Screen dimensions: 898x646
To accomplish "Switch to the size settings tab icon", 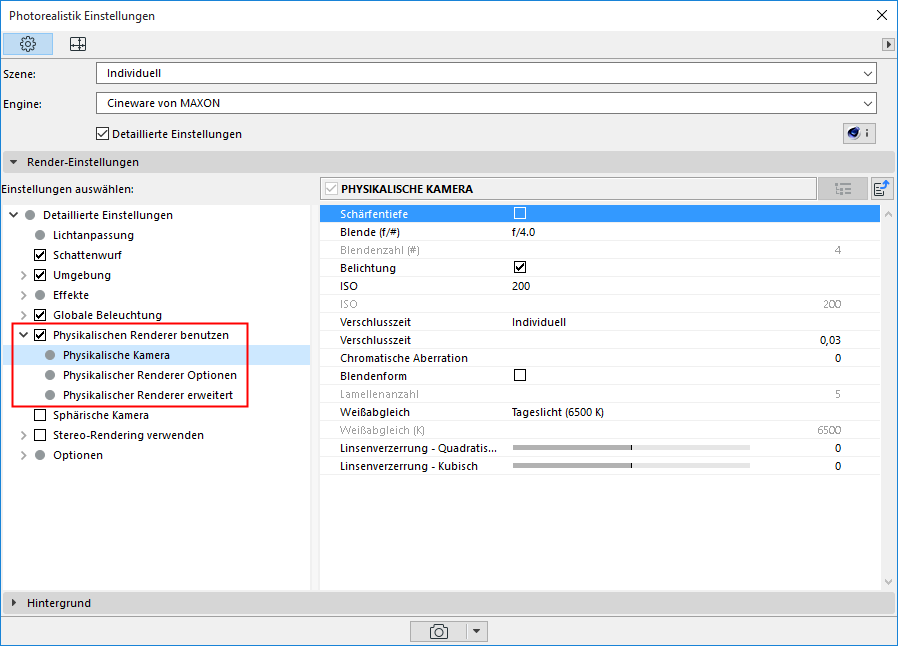I will (x=78, y=44).
